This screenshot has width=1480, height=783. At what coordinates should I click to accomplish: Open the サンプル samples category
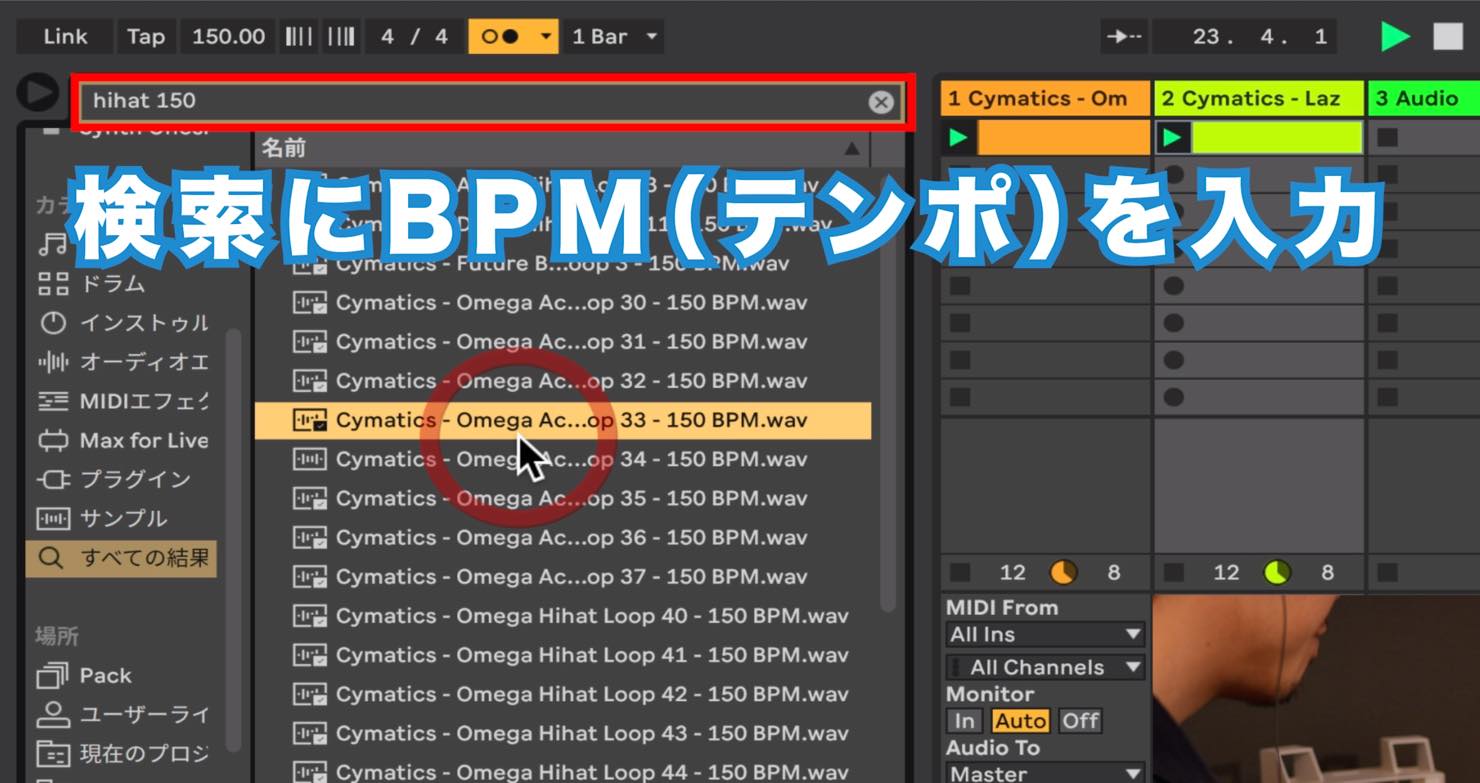[102, 518]
